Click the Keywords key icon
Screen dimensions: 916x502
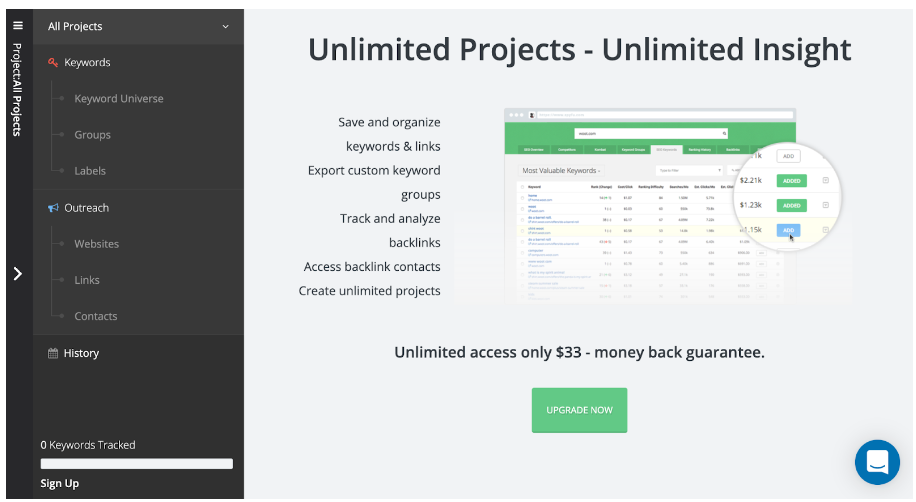(x=54, y=63)
